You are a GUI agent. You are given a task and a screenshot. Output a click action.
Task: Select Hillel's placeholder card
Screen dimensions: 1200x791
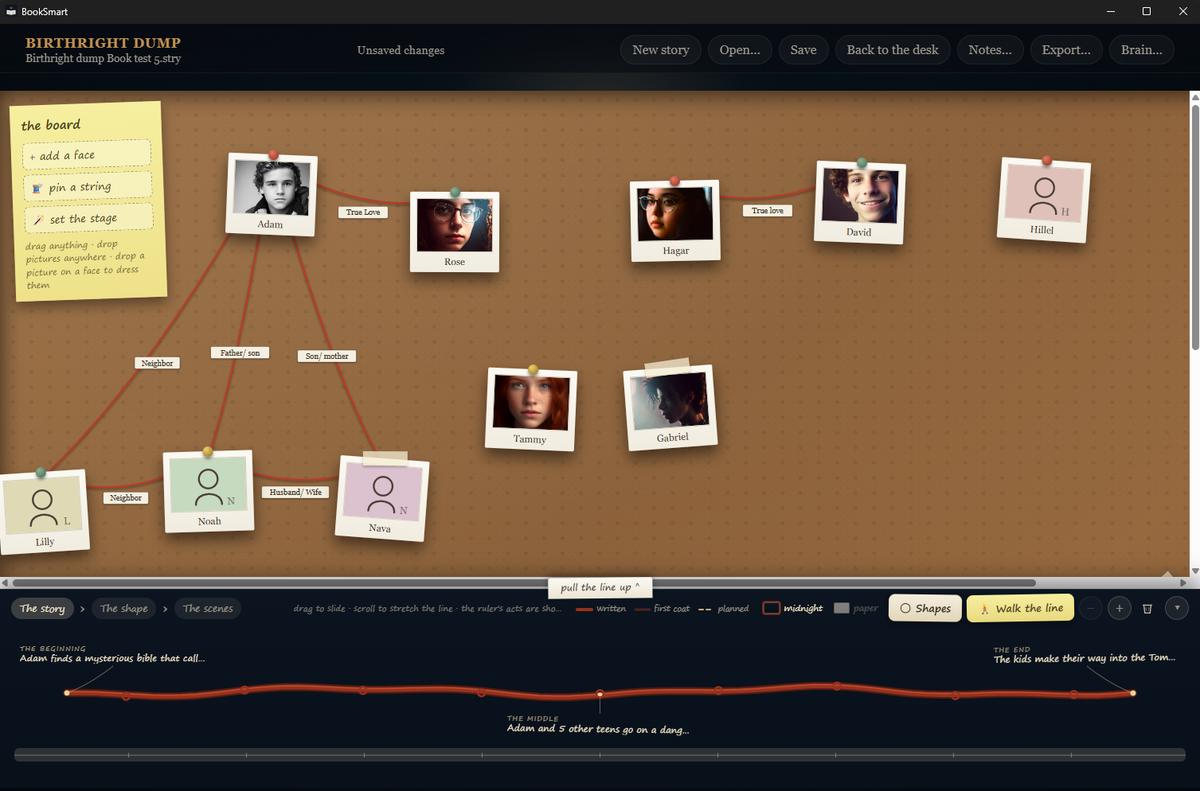1043,199
